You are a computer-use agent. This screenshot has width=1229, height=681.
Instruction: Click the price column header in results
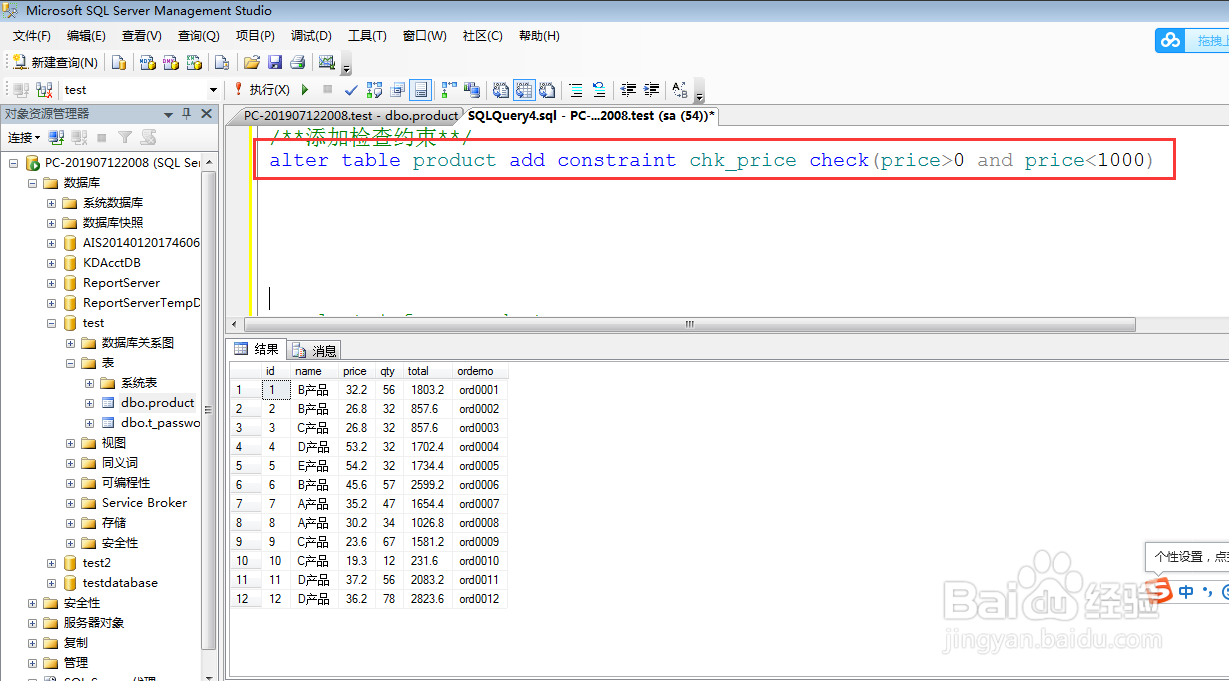tap(354, 371)
